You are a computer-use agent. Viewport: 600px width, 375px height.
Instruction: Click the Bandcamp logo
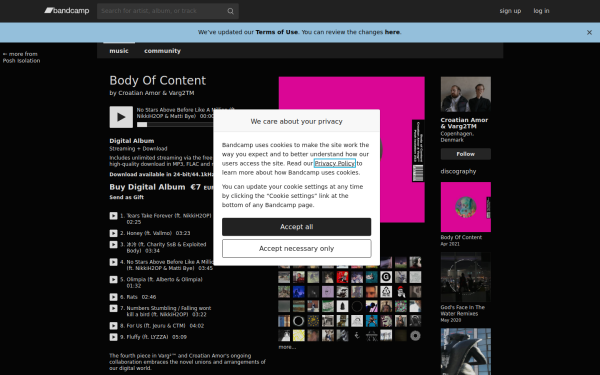[67, 11]
